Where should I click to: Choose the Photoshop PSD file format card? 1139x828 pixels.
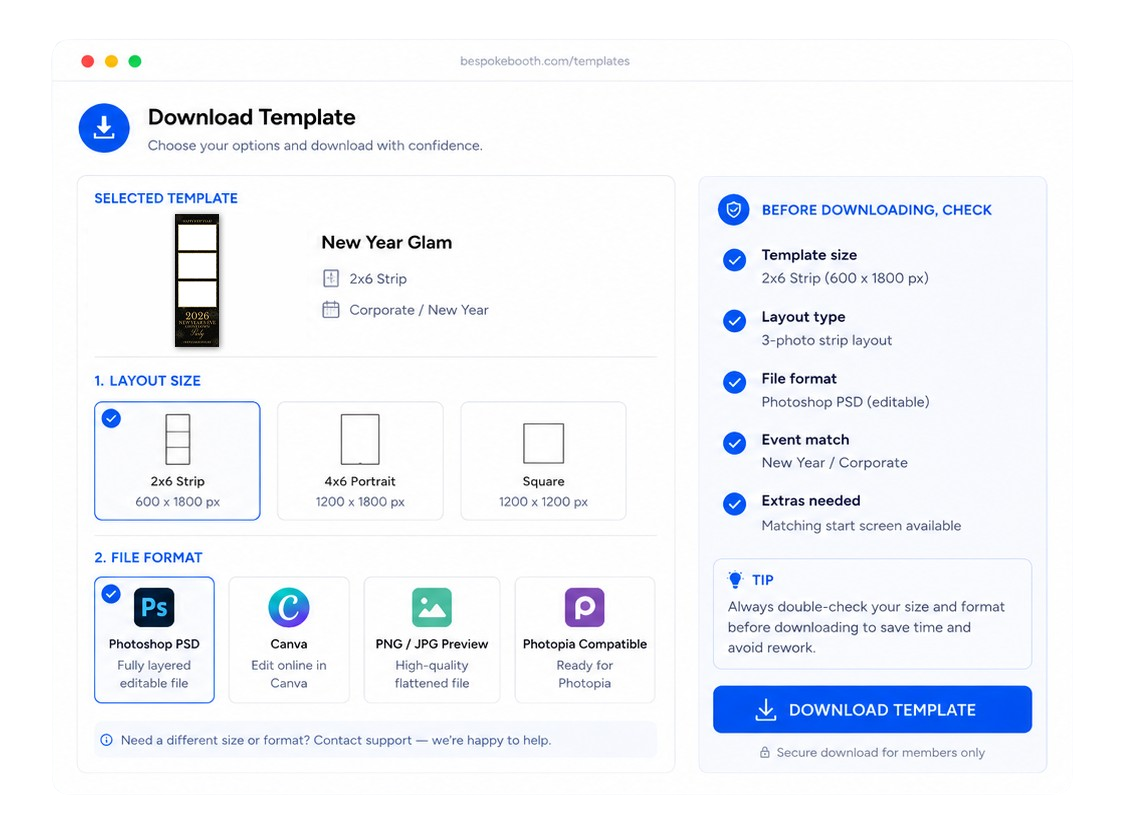coord(154,640)
